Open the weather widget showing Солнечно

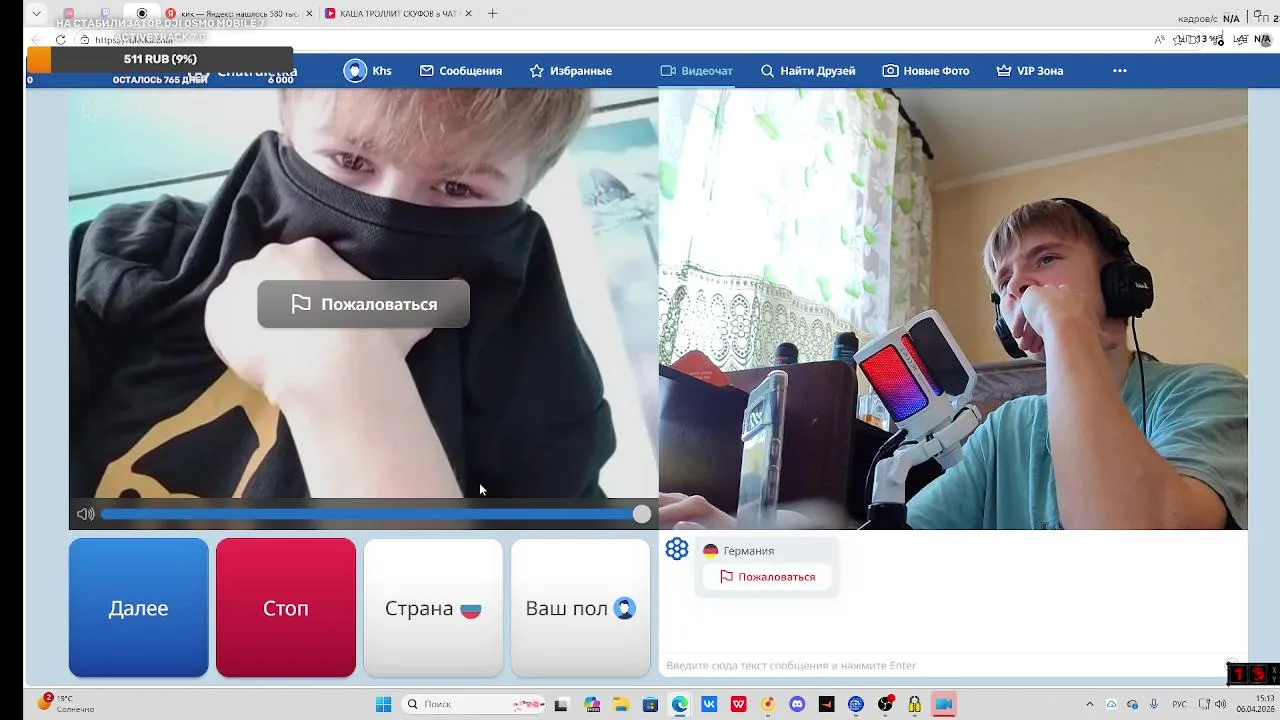pyautogui.click(x=67, y=704)
